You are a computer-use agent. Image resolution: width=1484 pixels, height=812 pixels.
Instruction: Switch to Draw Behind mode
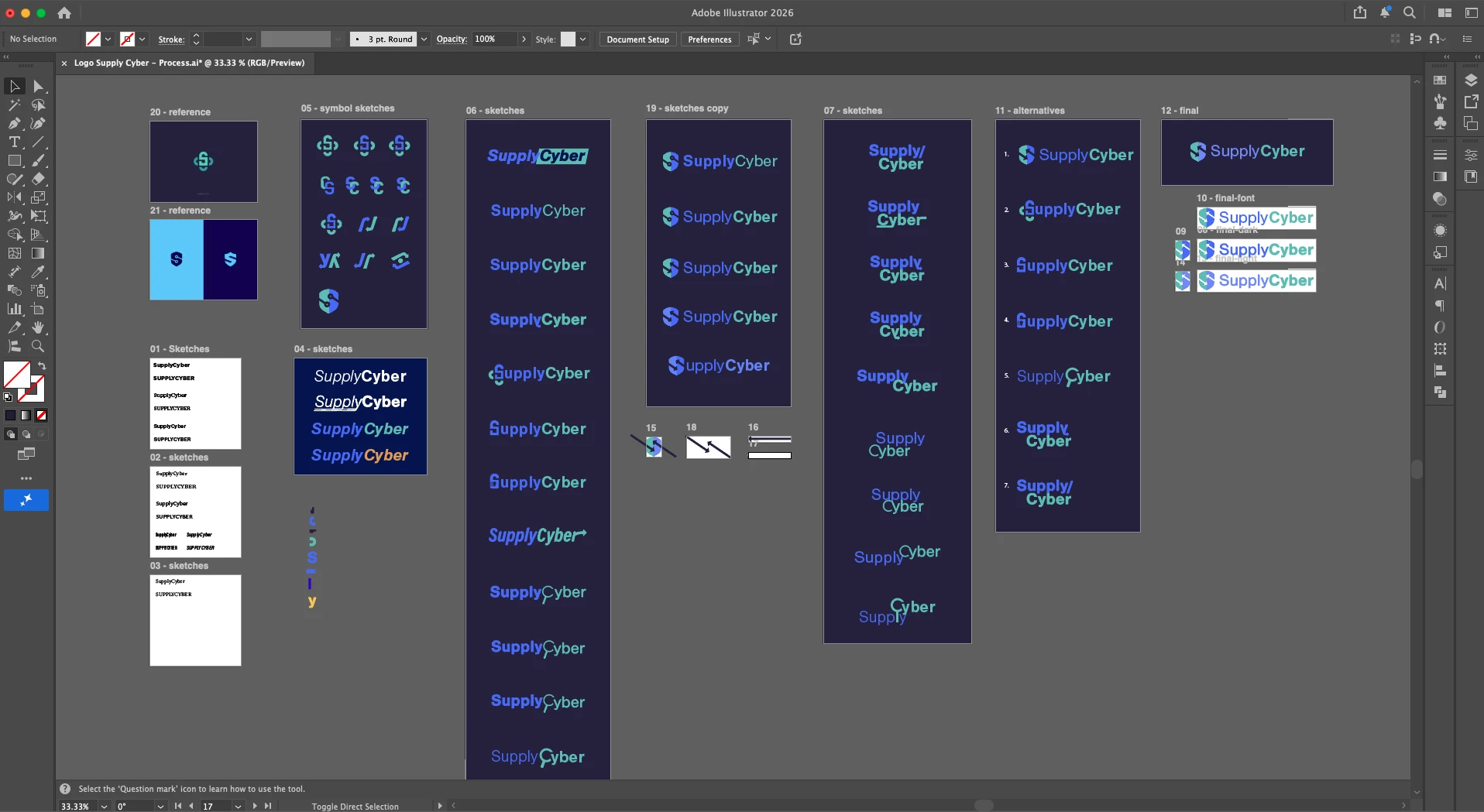(x=26, y=434)
